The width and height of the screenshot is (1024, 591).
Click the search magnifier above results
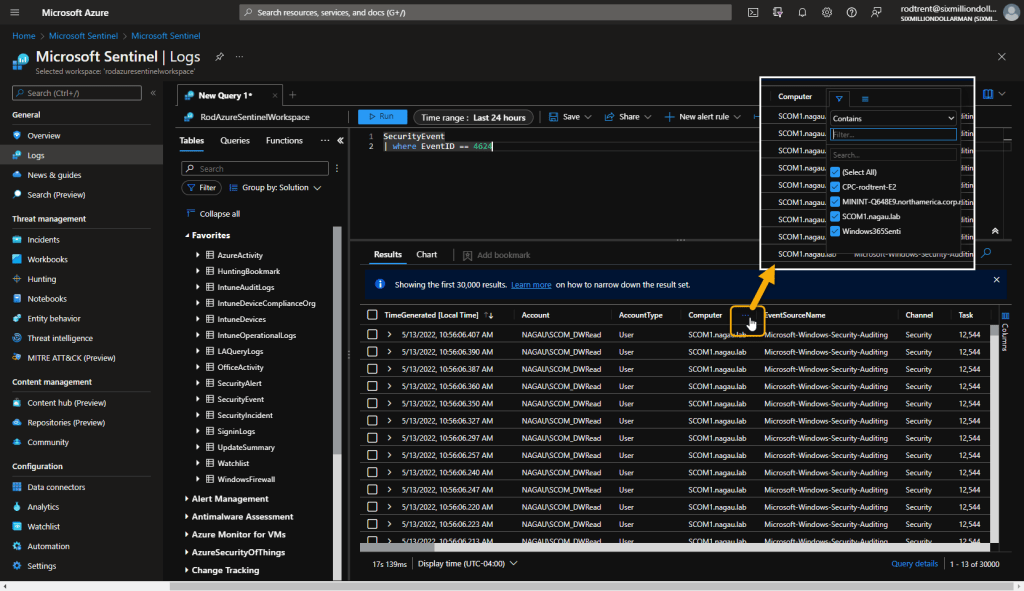[986, 253]
